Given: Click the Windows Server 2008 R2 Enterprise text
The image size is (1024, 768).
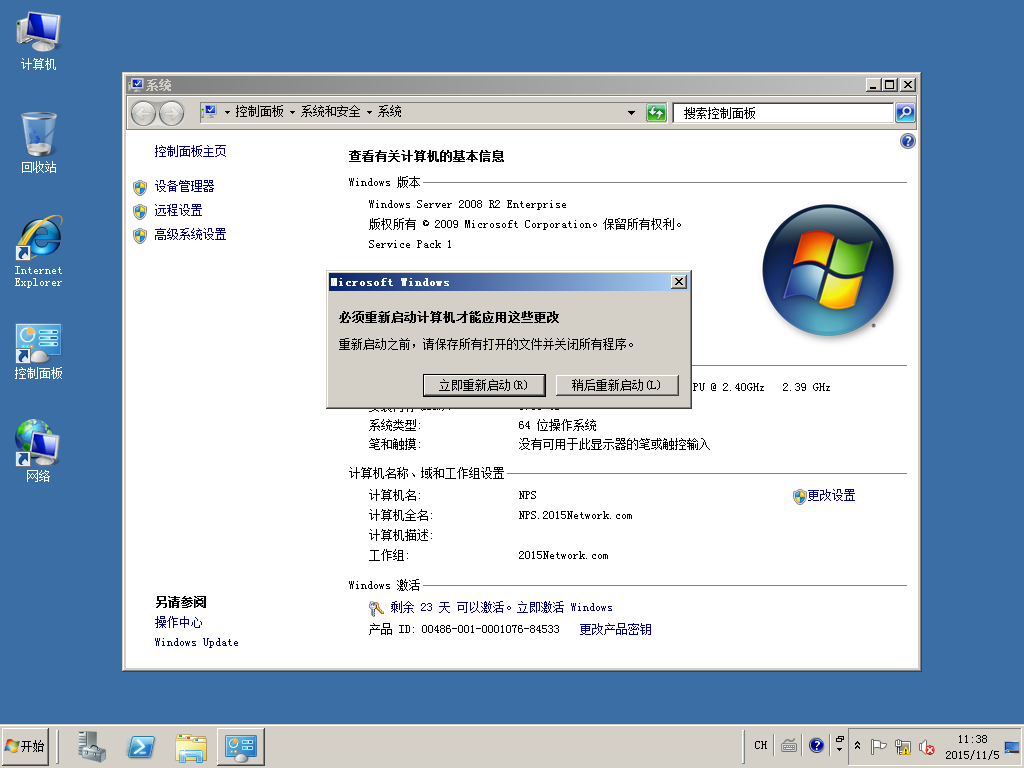Looking at the screenshot, I should tap(467, 204).
